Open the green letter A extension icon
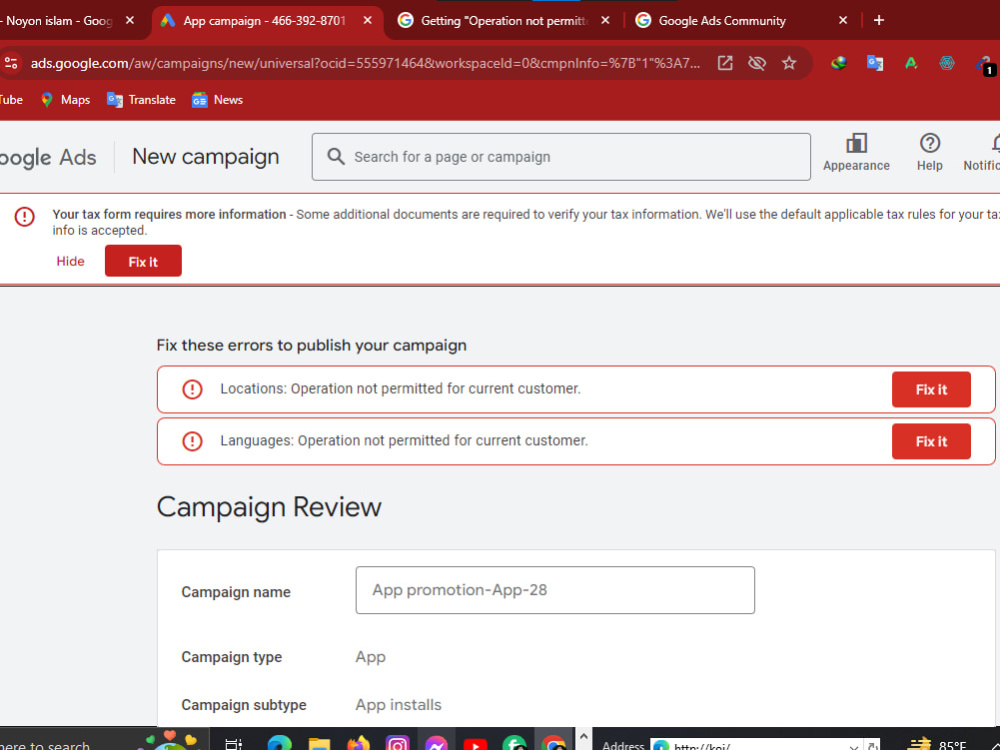This screenshot has width=1000, height=750. click(x=911, y=62)
